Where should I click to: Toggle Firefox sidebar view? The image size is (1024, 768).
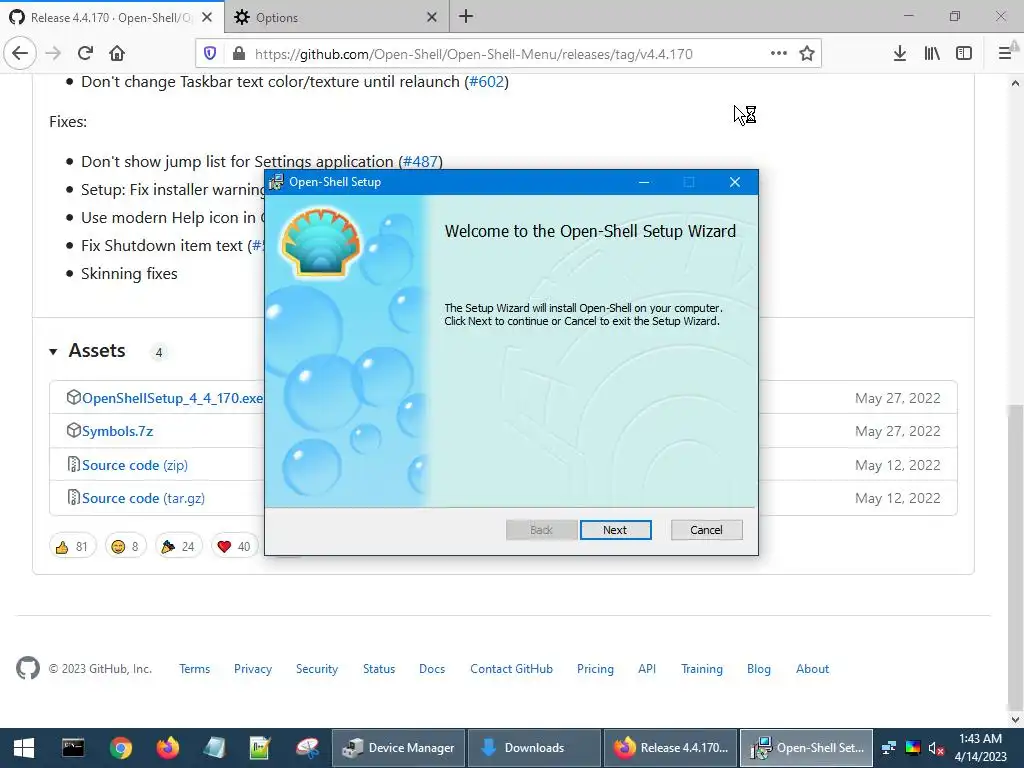point(964,54)
